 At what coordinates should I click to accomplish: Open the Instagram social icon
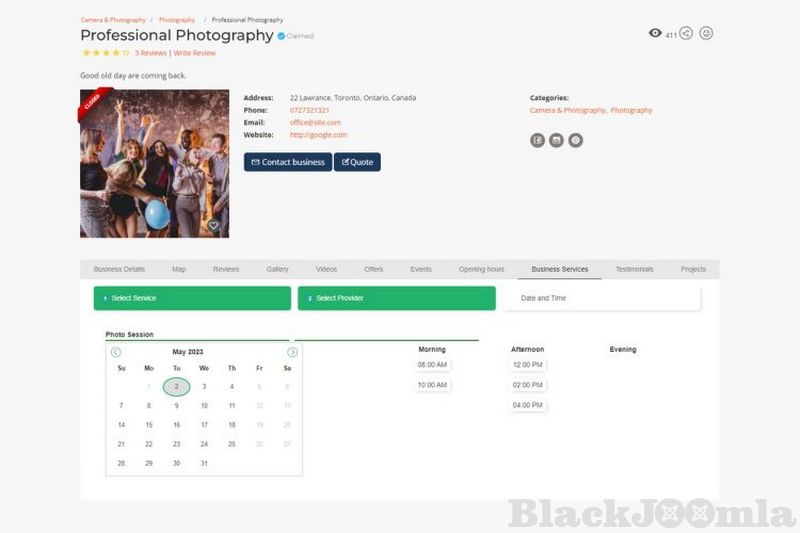click(x=556, y=140)
